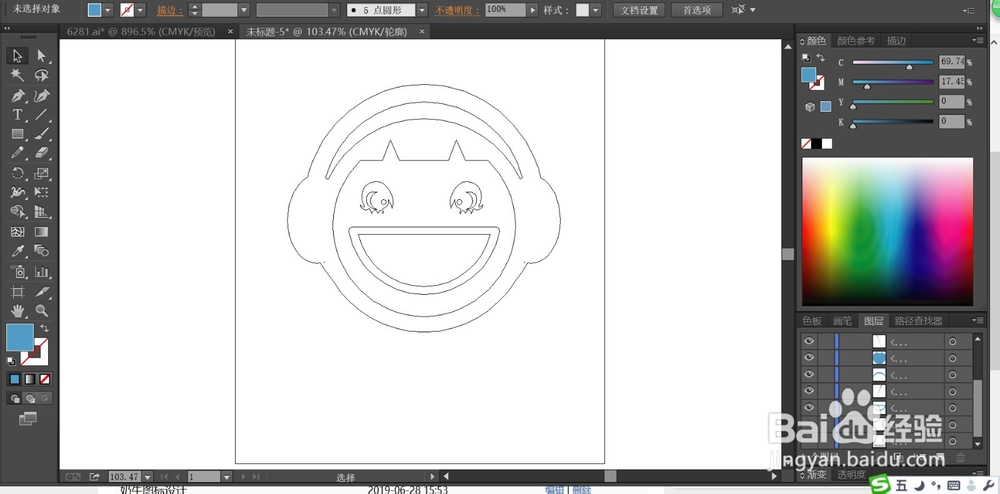Open the Color panel options menu
Screen dimensions: 1000x494
(978, 41)
